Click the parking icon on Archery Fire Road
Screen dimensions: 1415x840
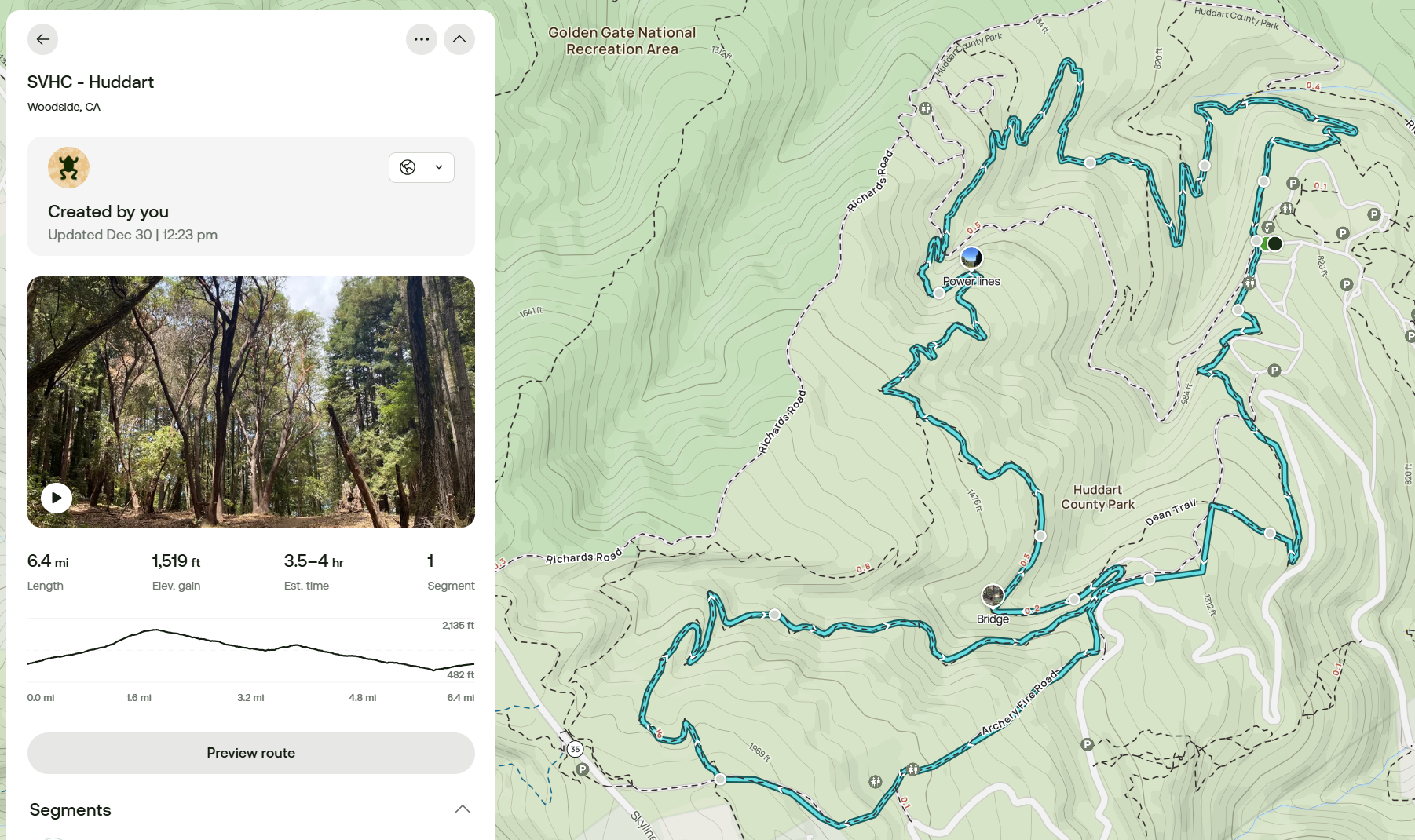click(x=1088, y=744)
